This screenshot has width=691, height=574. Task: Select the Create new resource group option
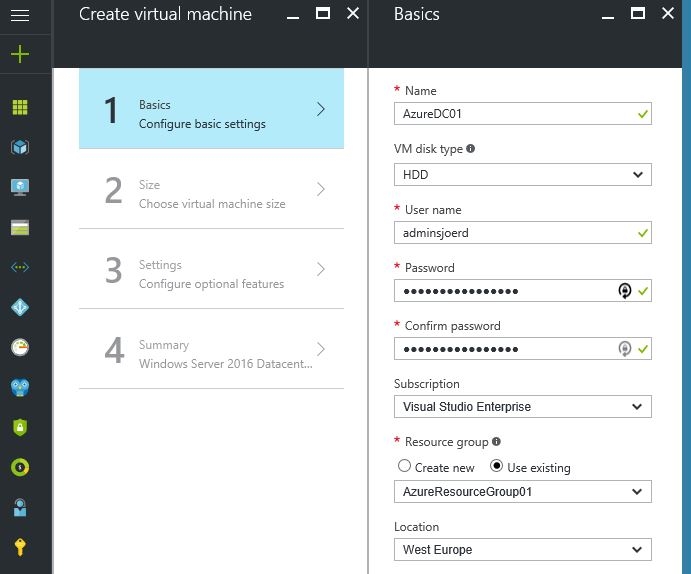pos(404,466)
